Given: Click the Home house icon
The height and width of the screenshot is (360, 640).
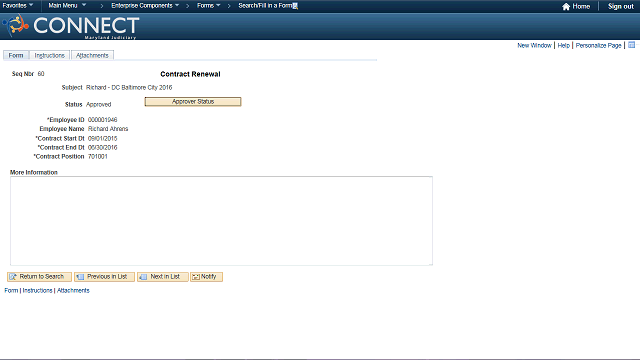Looking at the screenshot, I should pos(566,7).
